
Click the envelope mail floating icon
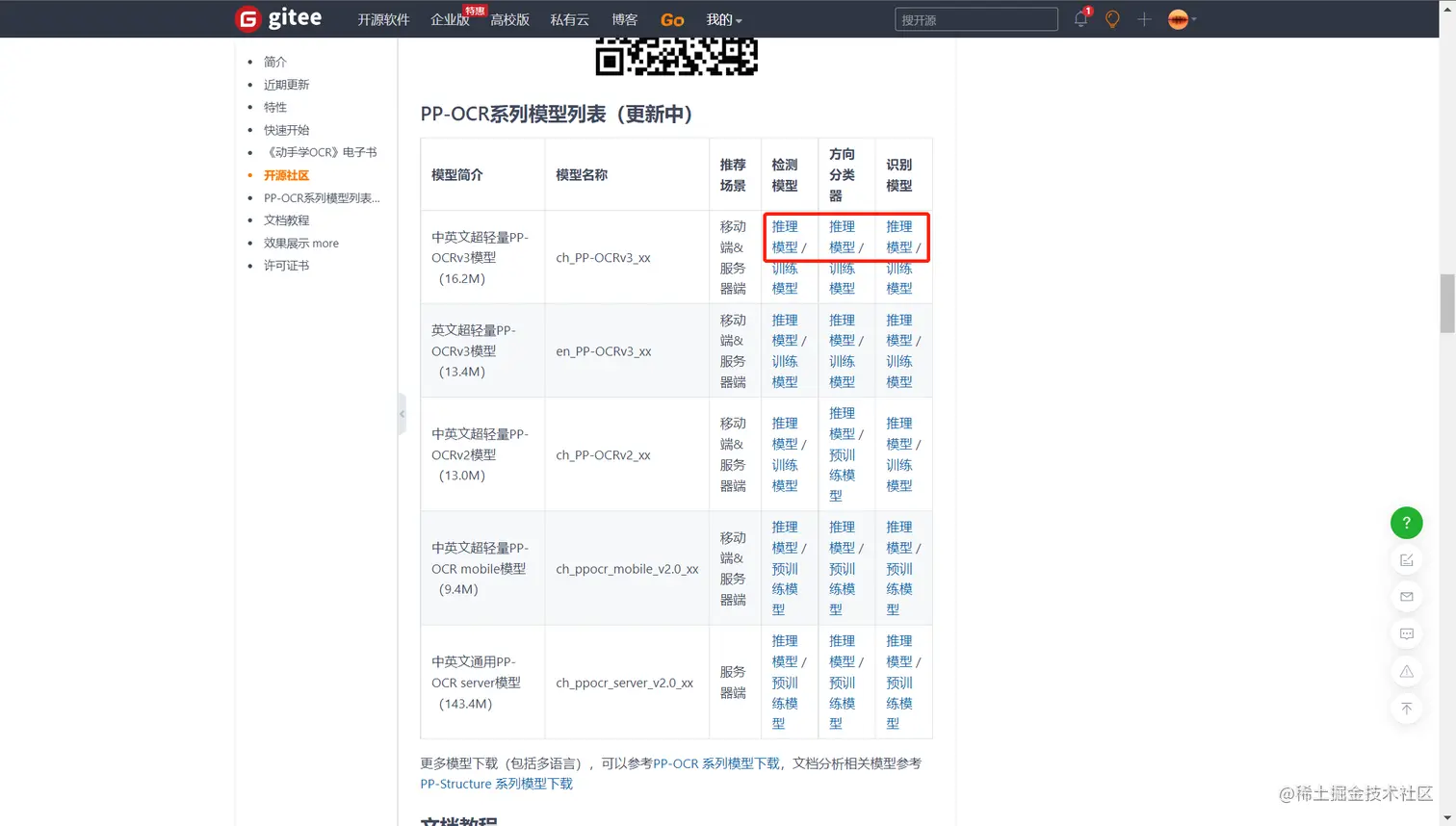tap(1406, 597)
